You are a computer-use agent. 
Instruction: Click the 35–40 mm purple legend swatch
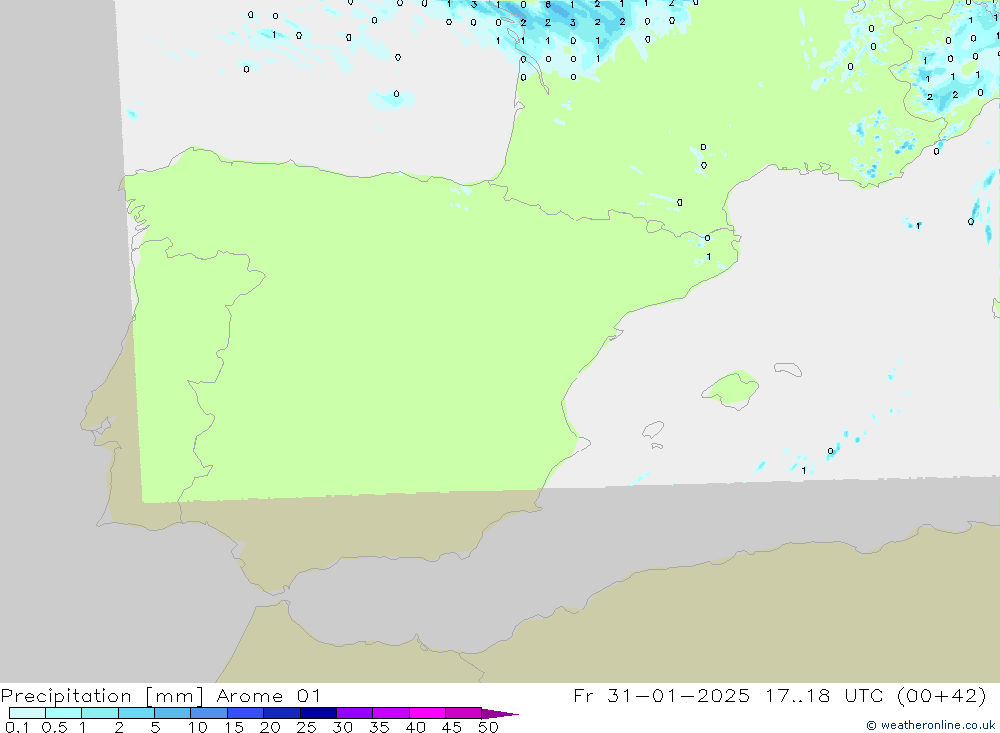[x=391, y=713]
